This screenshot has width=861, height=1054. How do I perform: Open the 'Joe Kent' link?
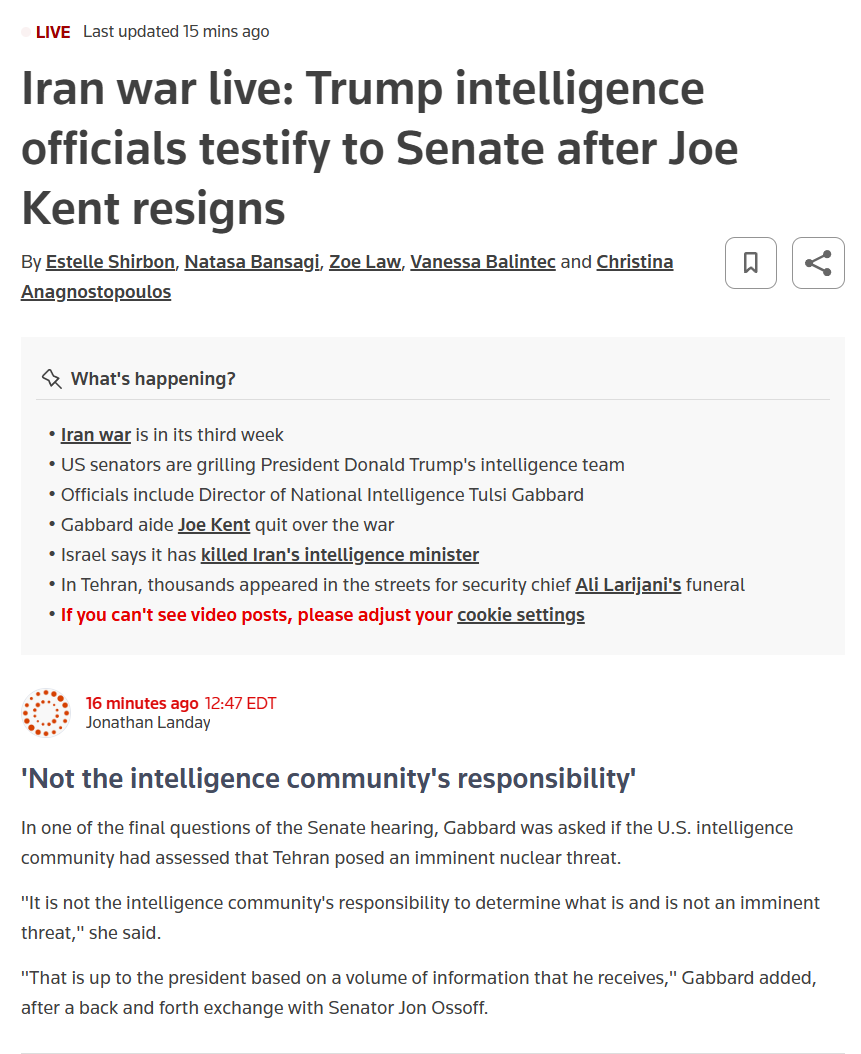214,525
